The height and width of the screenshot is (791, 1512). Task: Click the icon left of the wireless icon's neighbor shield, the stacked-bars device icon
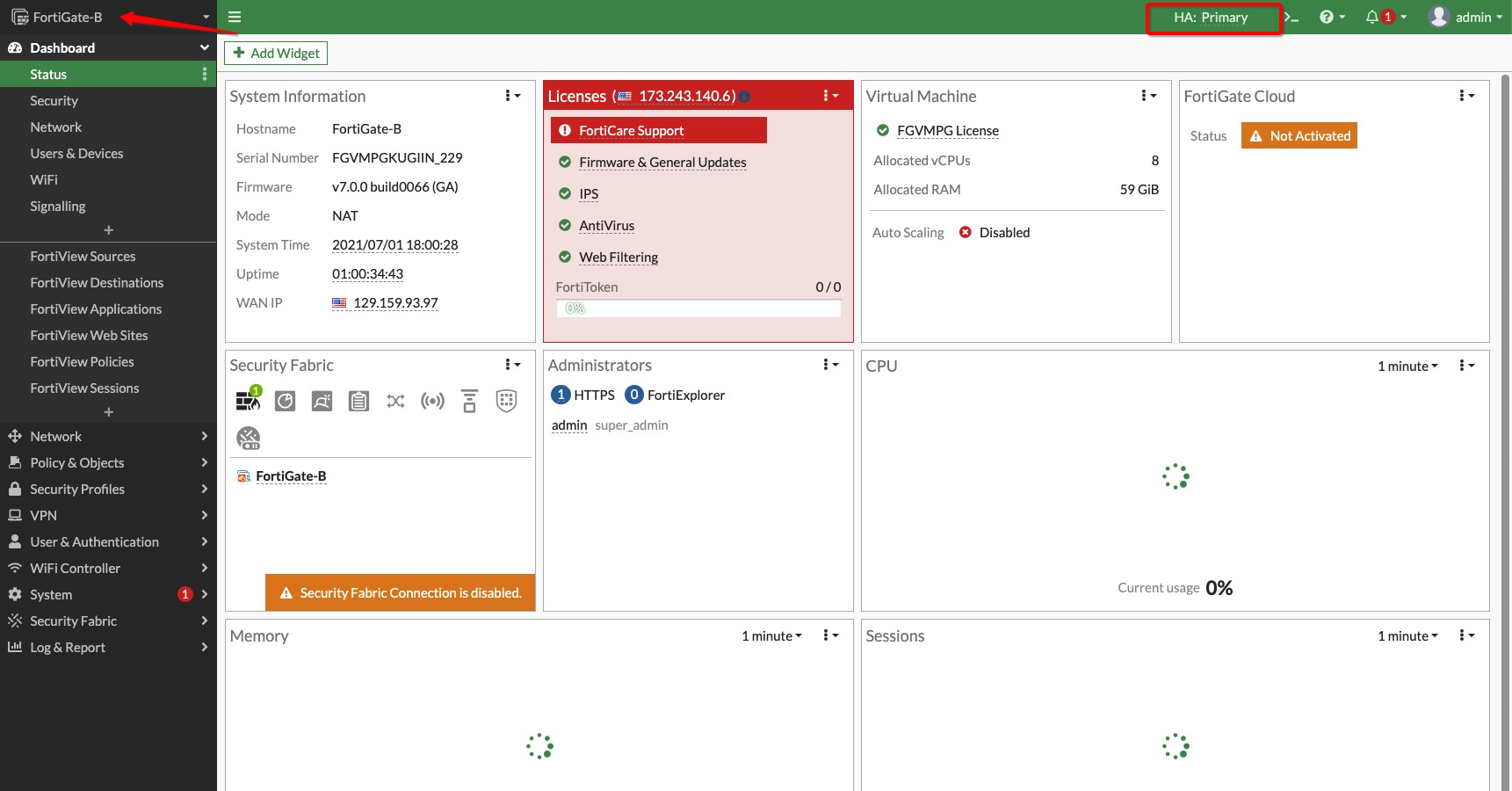(x=470, y=401)
